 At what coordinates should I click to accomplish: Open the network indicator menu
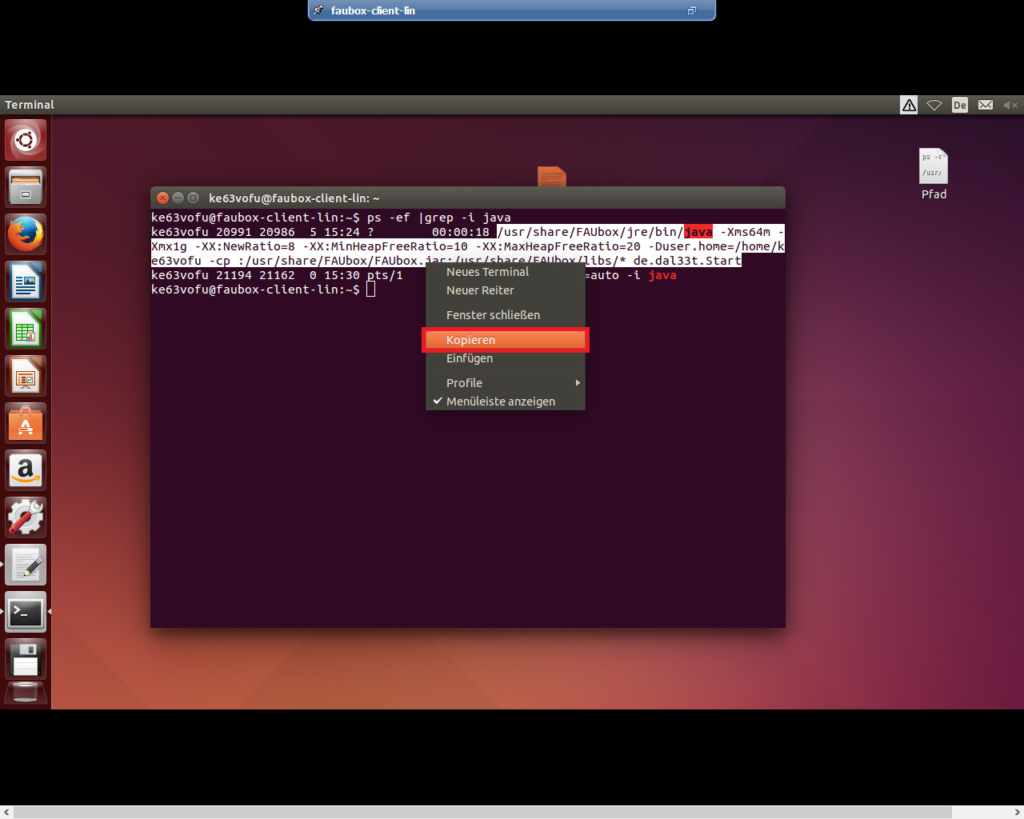click(x=935, y=105)
